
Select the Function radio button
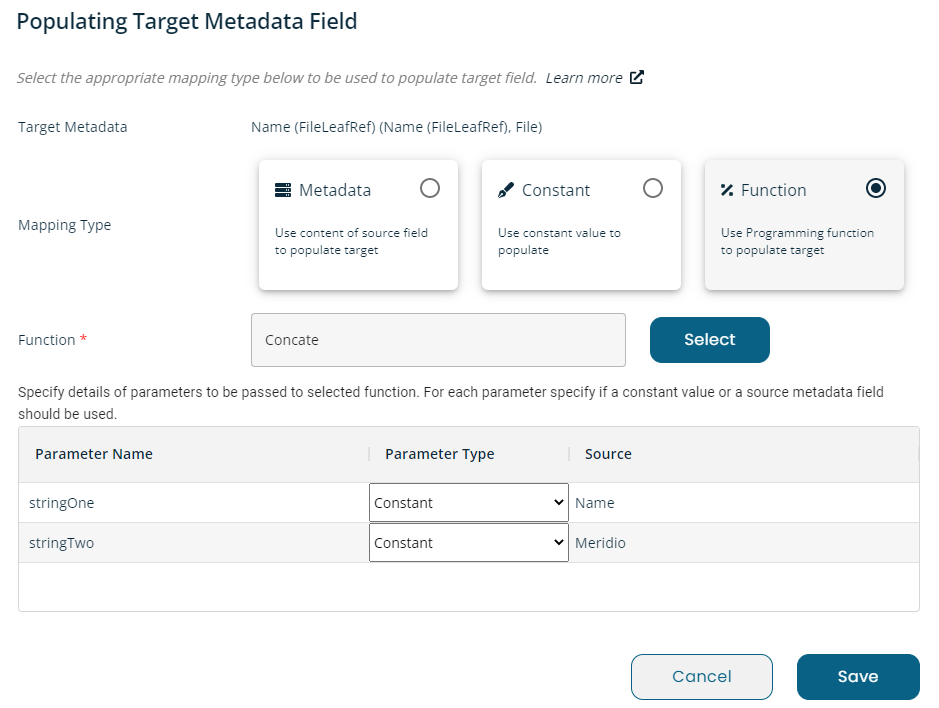click(x=876, y=188)
